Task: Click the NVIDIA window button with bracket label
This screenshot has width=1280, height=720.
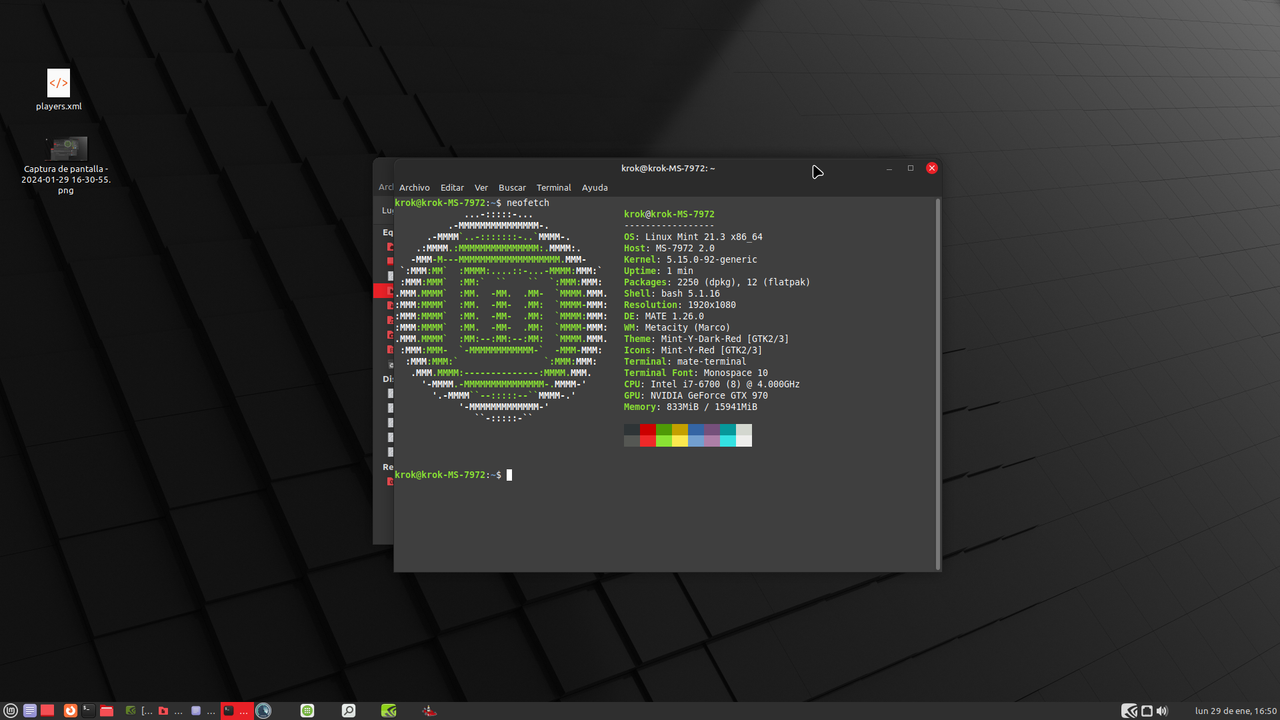Action: [139, 711]
